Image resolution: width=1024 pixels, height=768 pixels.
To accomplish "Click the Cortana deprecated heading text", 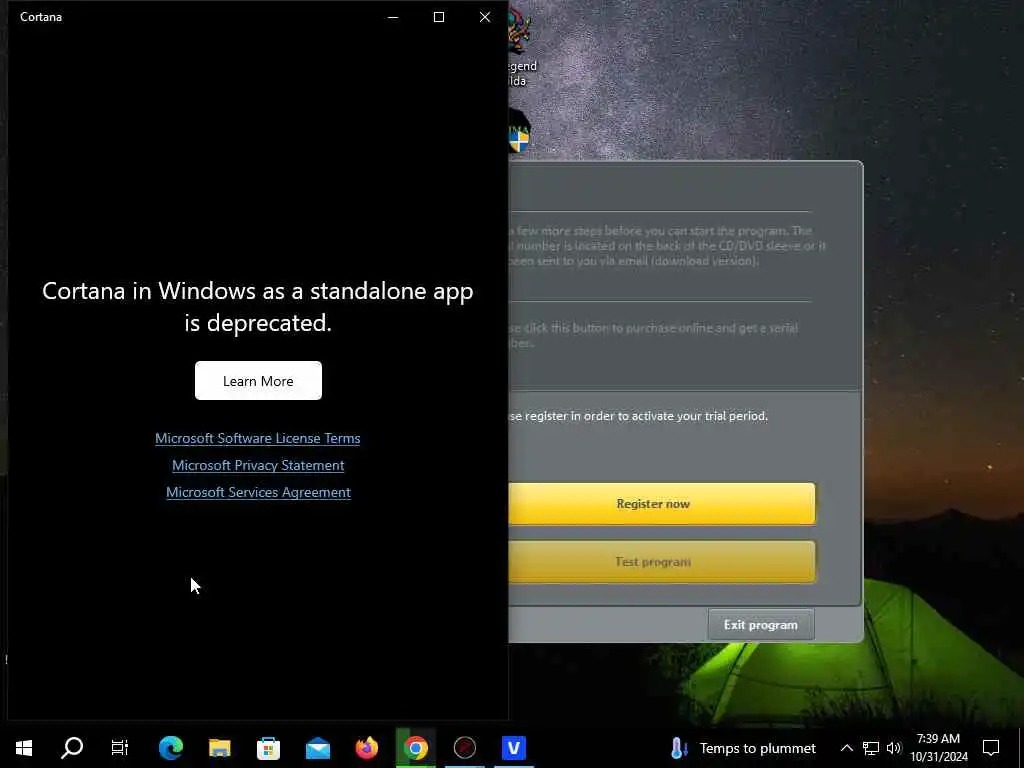I will 258,306.
